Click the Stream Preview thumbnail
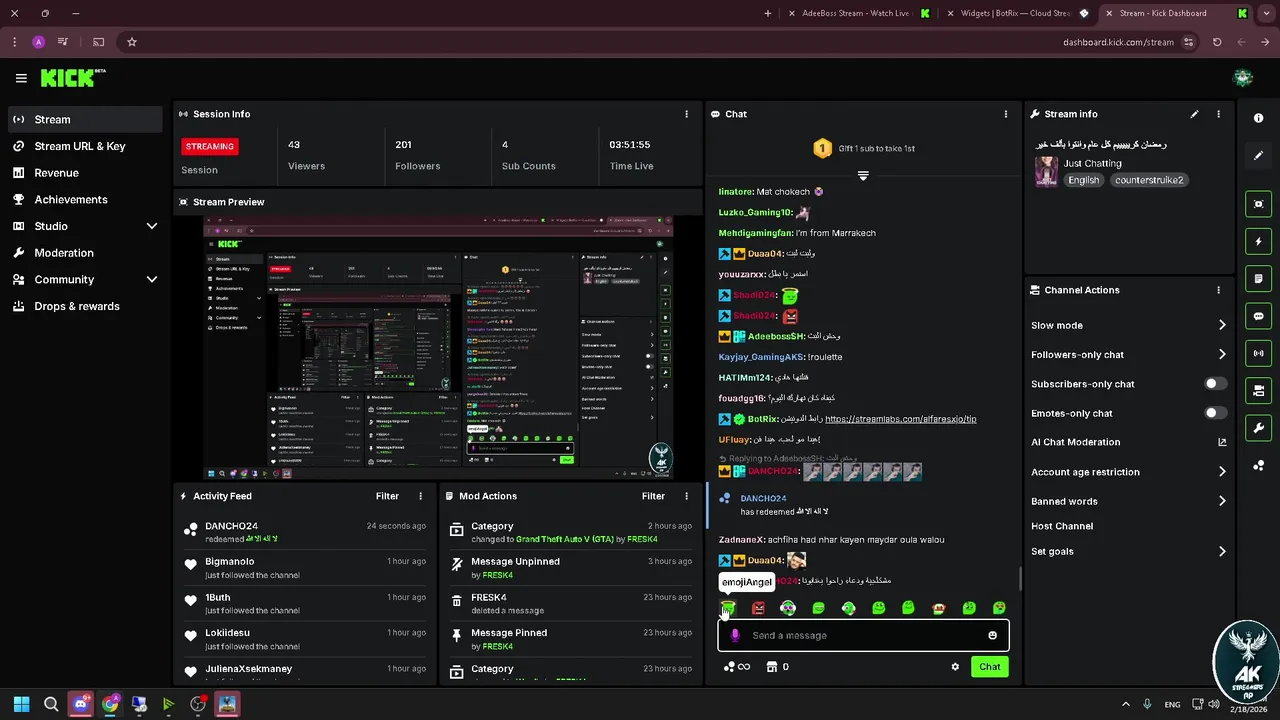The width and height of the screenshot is (1280, 720). 438,347
